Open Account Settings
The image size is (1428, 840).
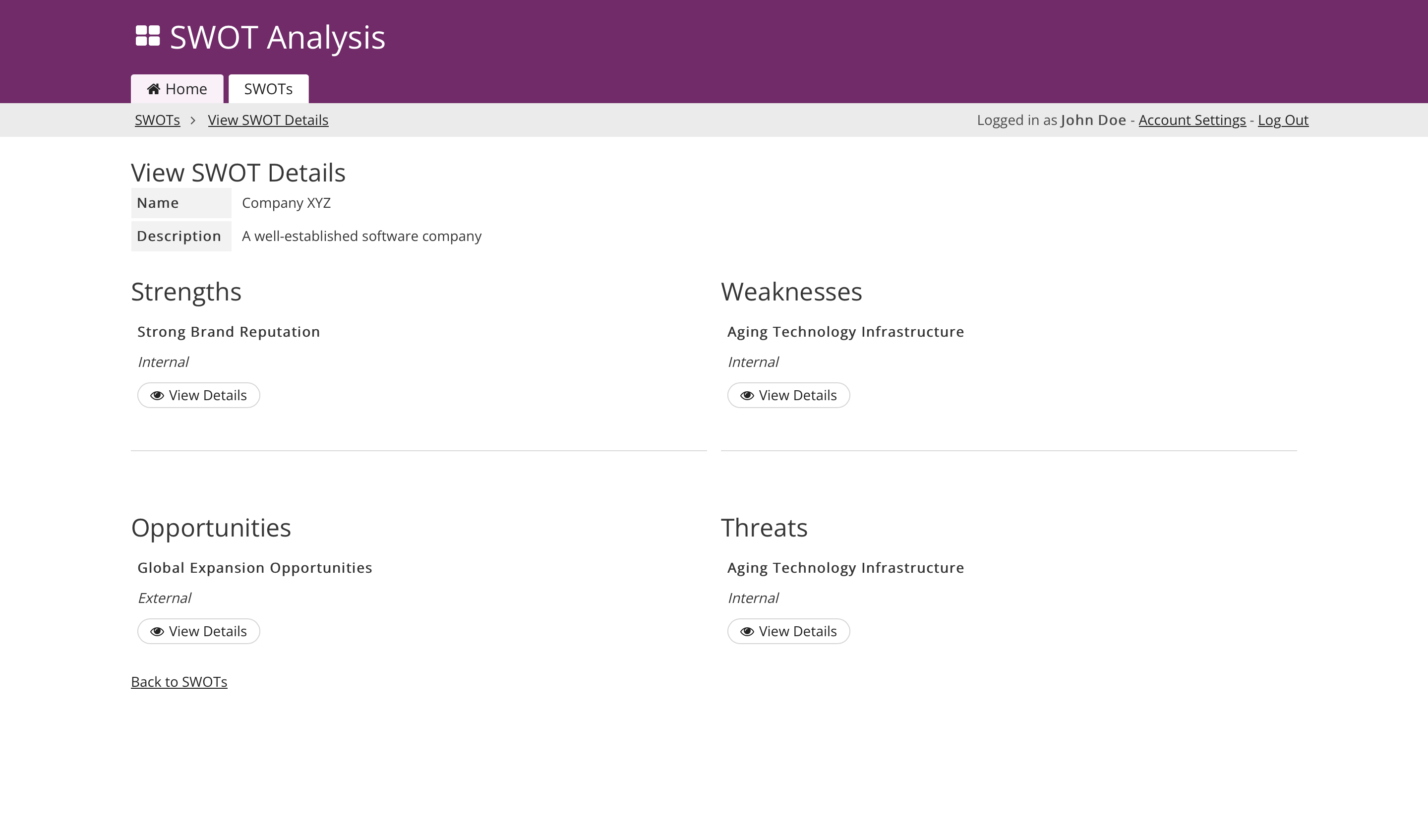point(1191,120)
